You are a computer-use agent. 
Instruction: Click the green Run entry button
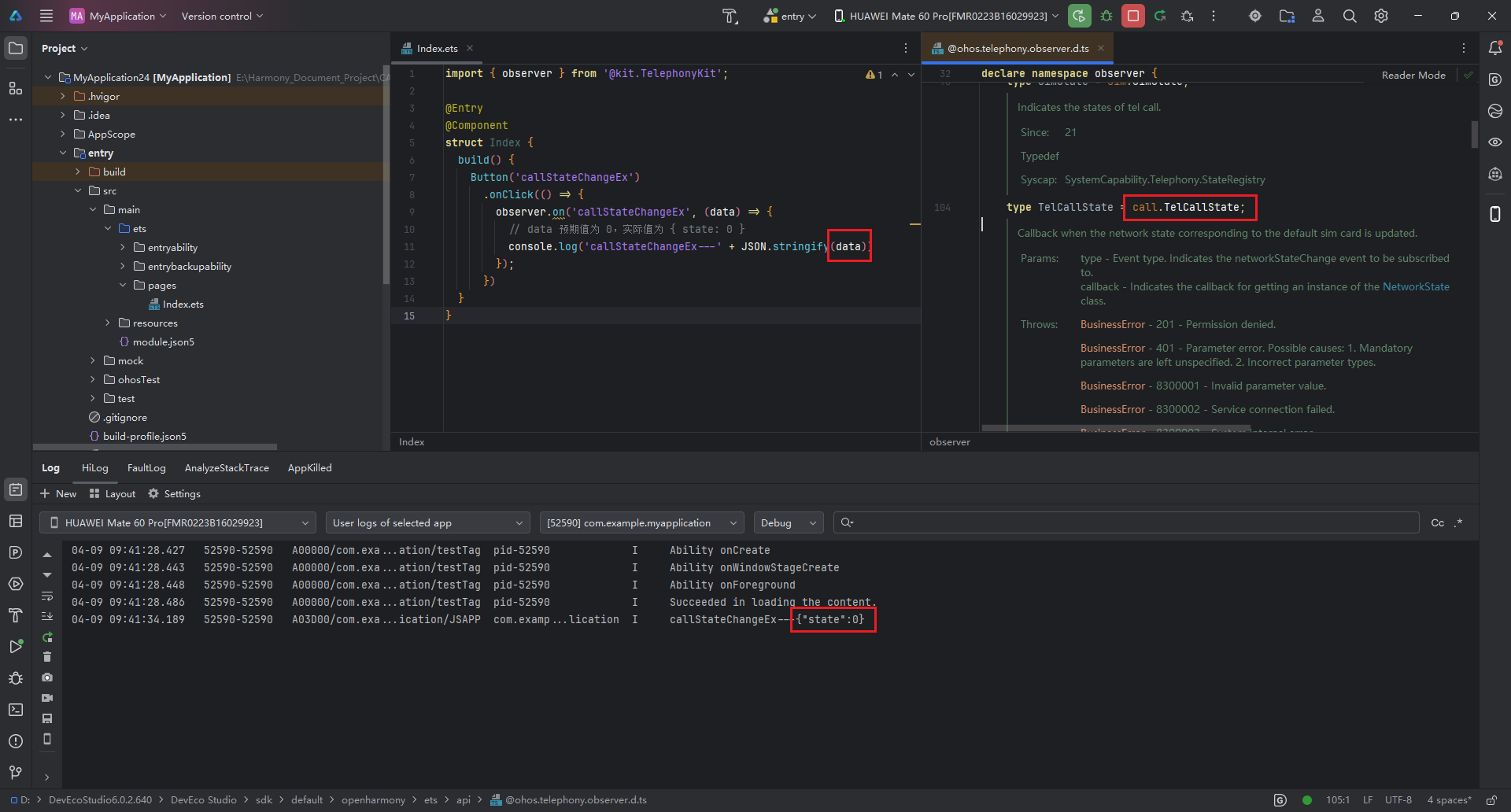pos(1079,16)
